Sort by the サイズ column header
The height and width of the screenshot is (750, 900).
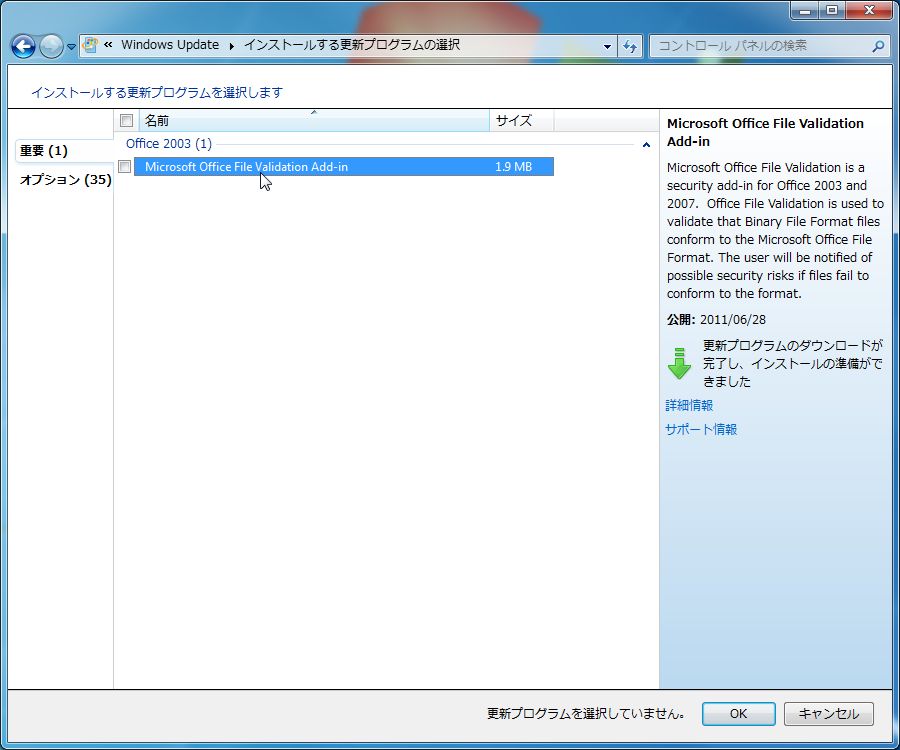[522, 121]
